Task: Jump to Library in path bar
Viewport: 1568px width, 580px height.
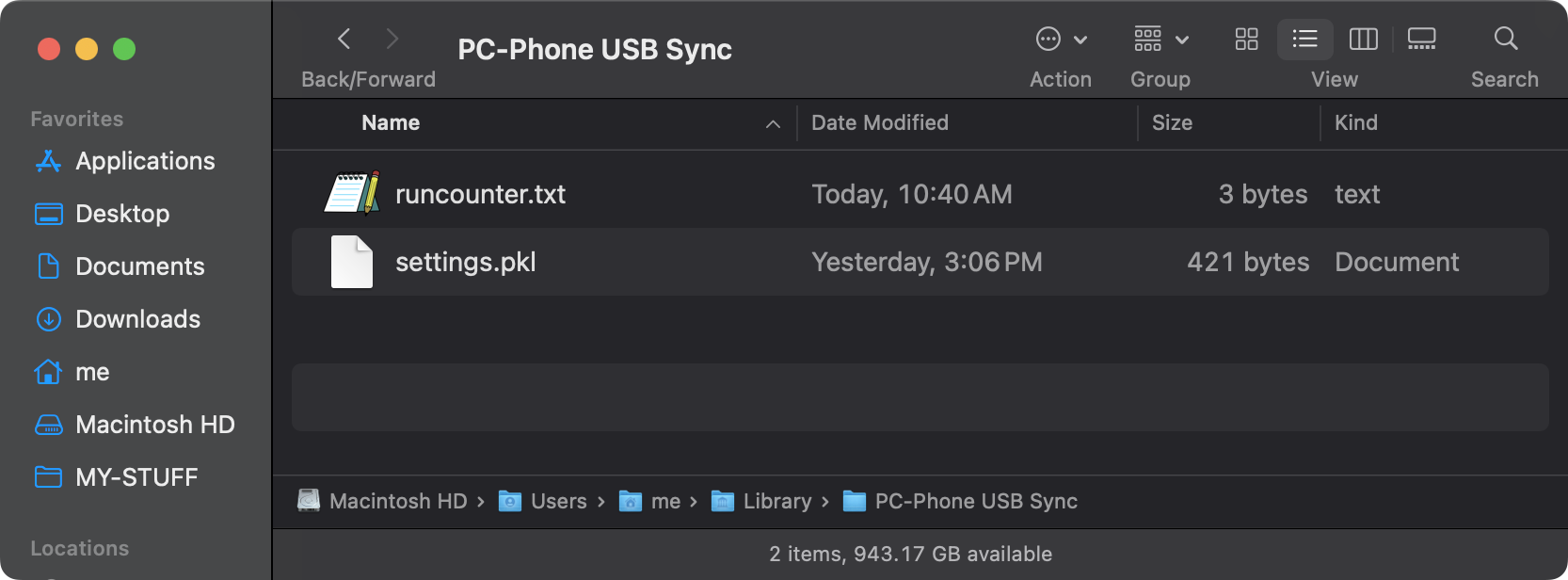Action: click(x=776, y=501)
